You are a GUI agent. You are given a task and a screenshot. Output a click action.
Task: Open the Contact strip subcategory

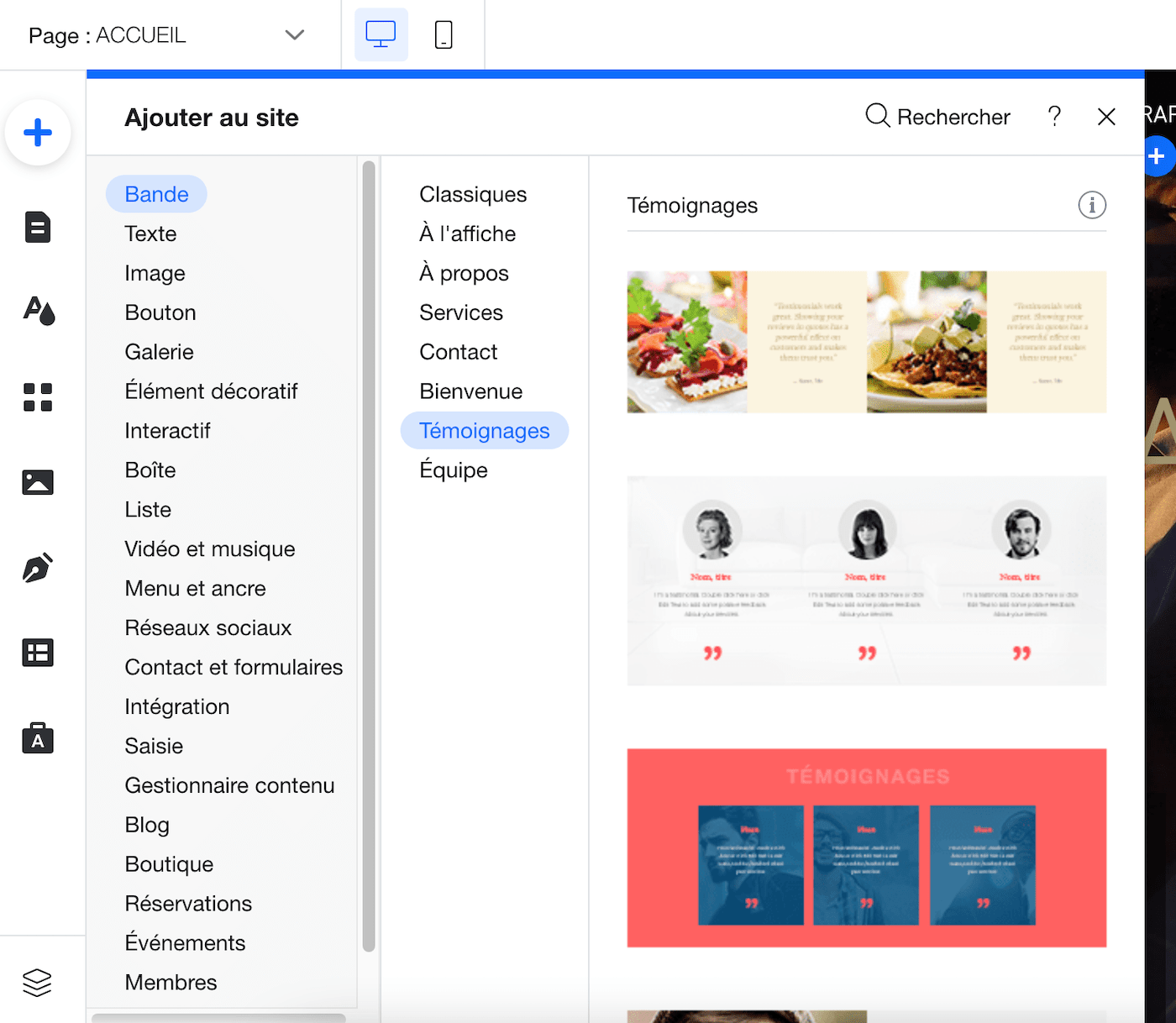(459, 352)
